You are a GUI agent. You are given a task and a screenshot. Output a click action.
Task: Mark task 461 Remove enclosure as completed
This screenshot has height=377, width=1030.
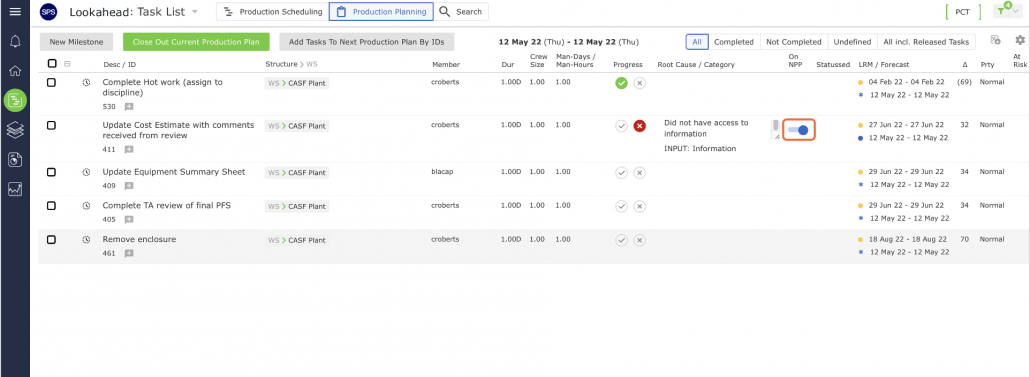621,240
